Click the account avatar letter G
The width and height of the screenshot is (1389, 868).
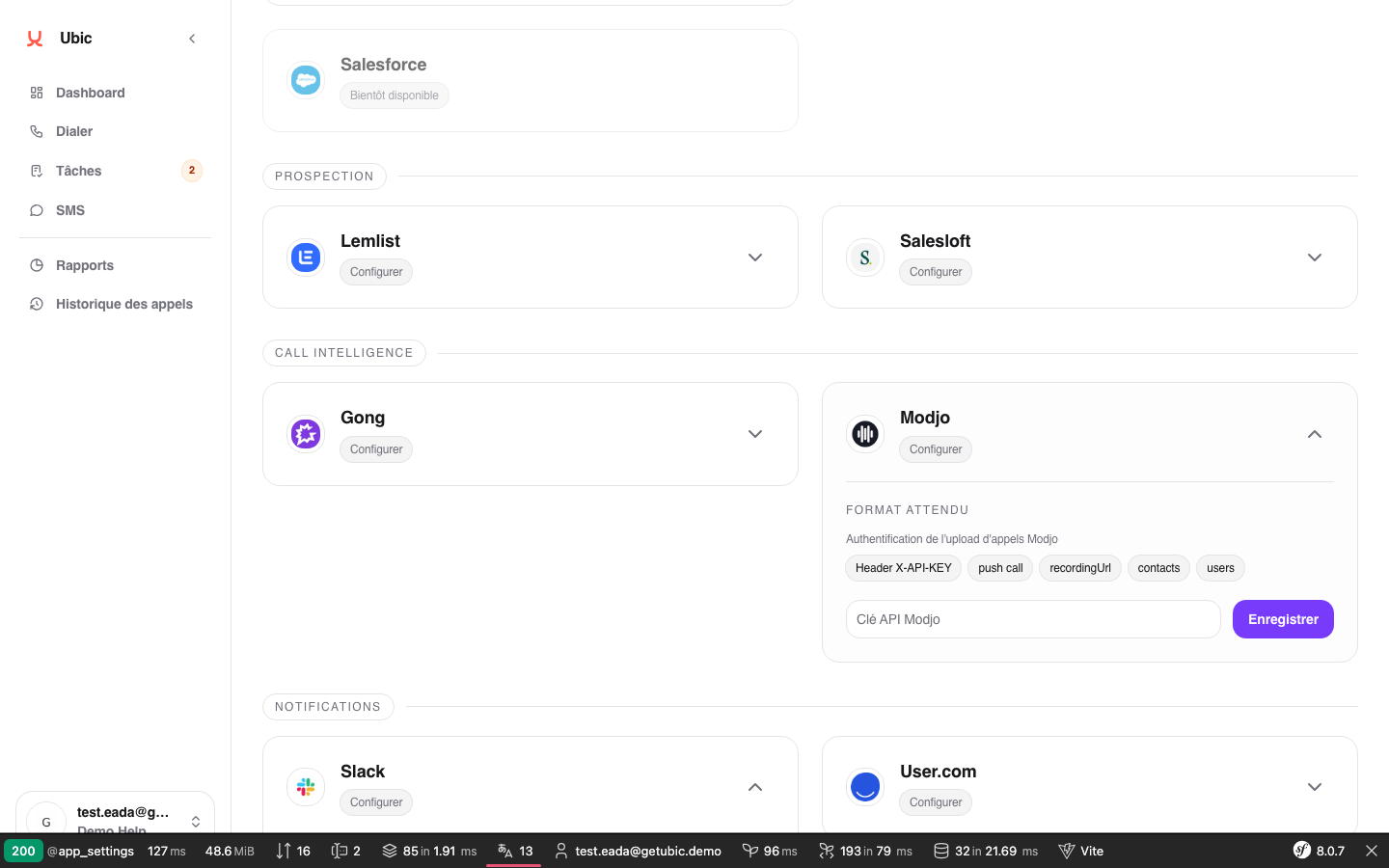tap(46, 821)
